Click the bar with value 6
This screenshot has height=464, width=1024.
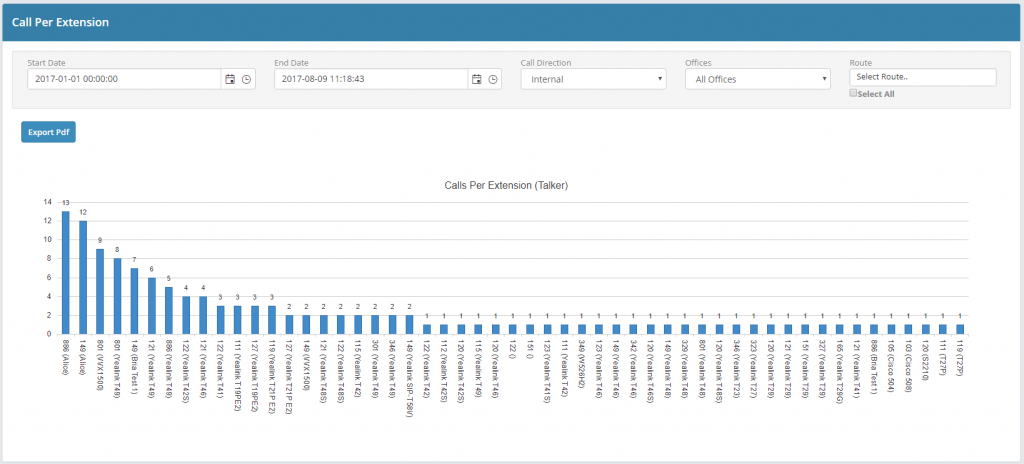(x=152, y=306)
